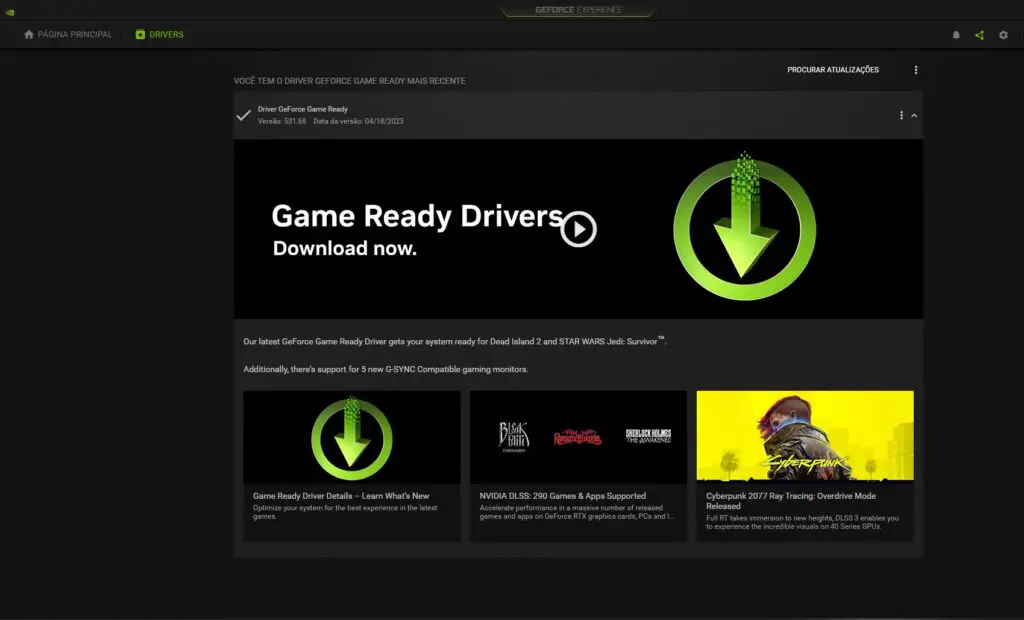Open three-dot menu next to Procurar Atualizações
This screenshot has width=1024, height=620.
916,70
